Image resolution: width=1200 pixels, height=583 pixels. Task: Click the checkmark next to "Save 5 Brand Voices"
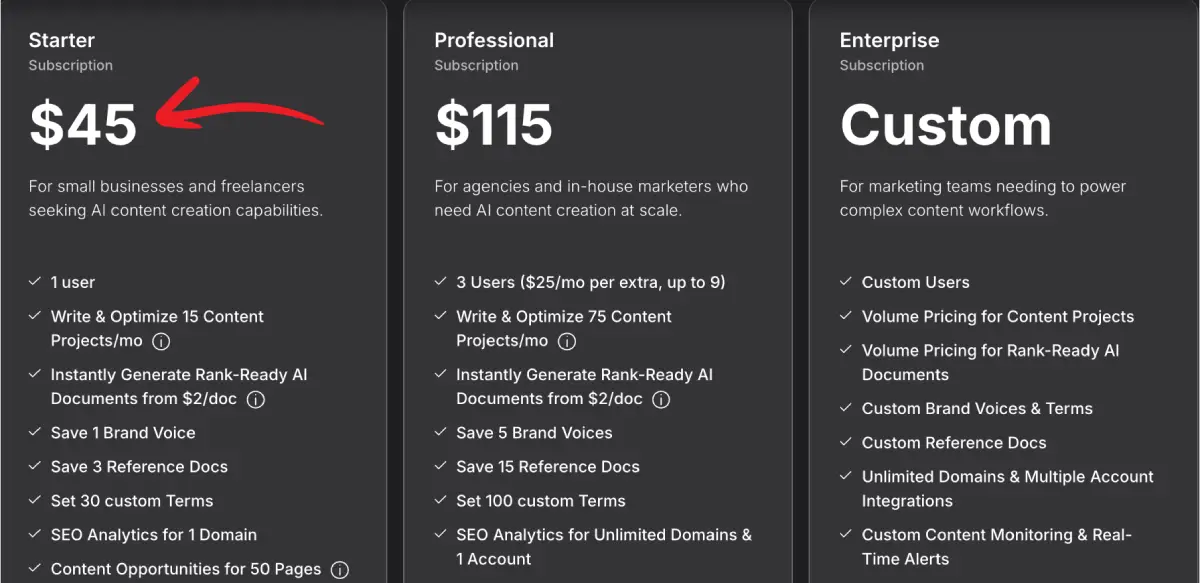pyautogui.click(x=440, y=433)
